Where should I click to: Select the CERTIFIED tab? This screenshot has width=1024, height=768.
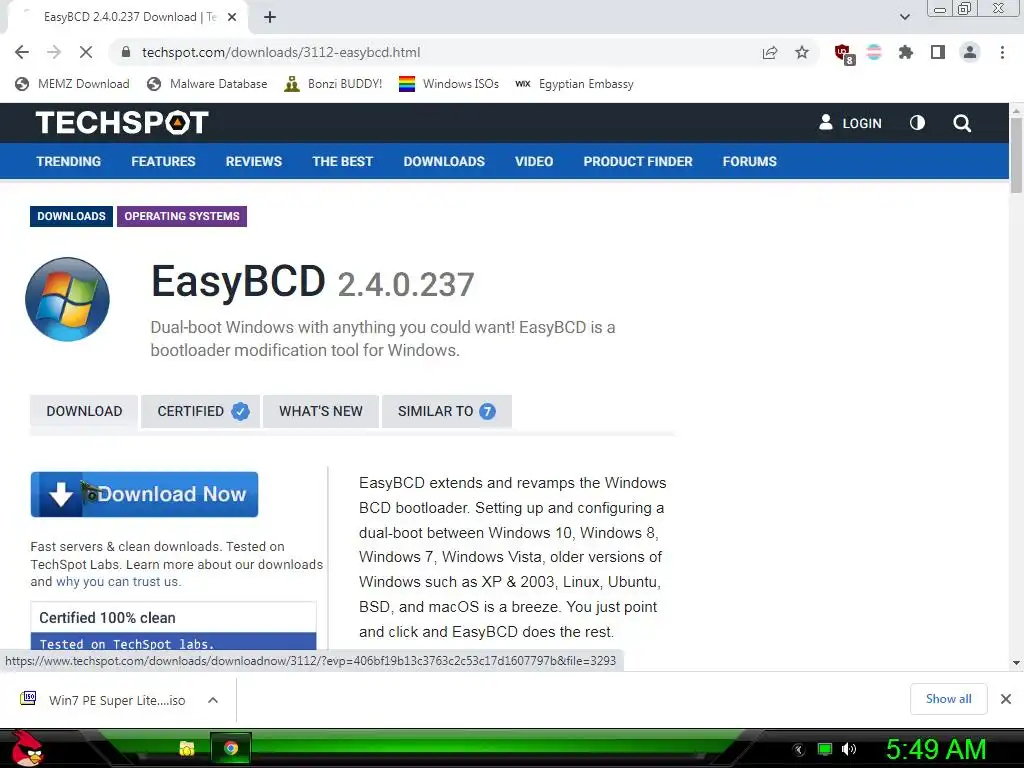point(200,411)
